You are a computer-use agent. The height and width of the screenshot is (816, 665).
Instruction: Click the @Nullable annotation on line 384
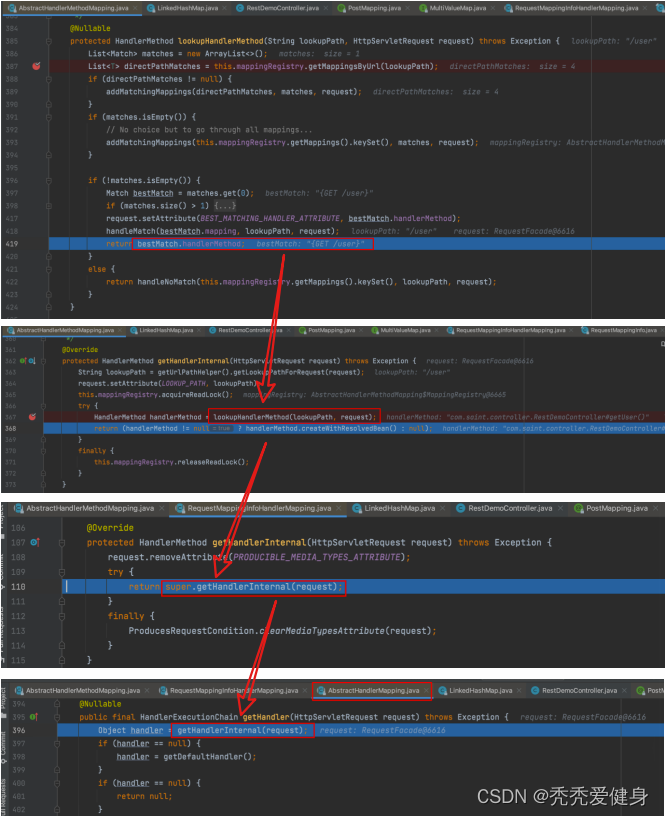coord(90,29)
